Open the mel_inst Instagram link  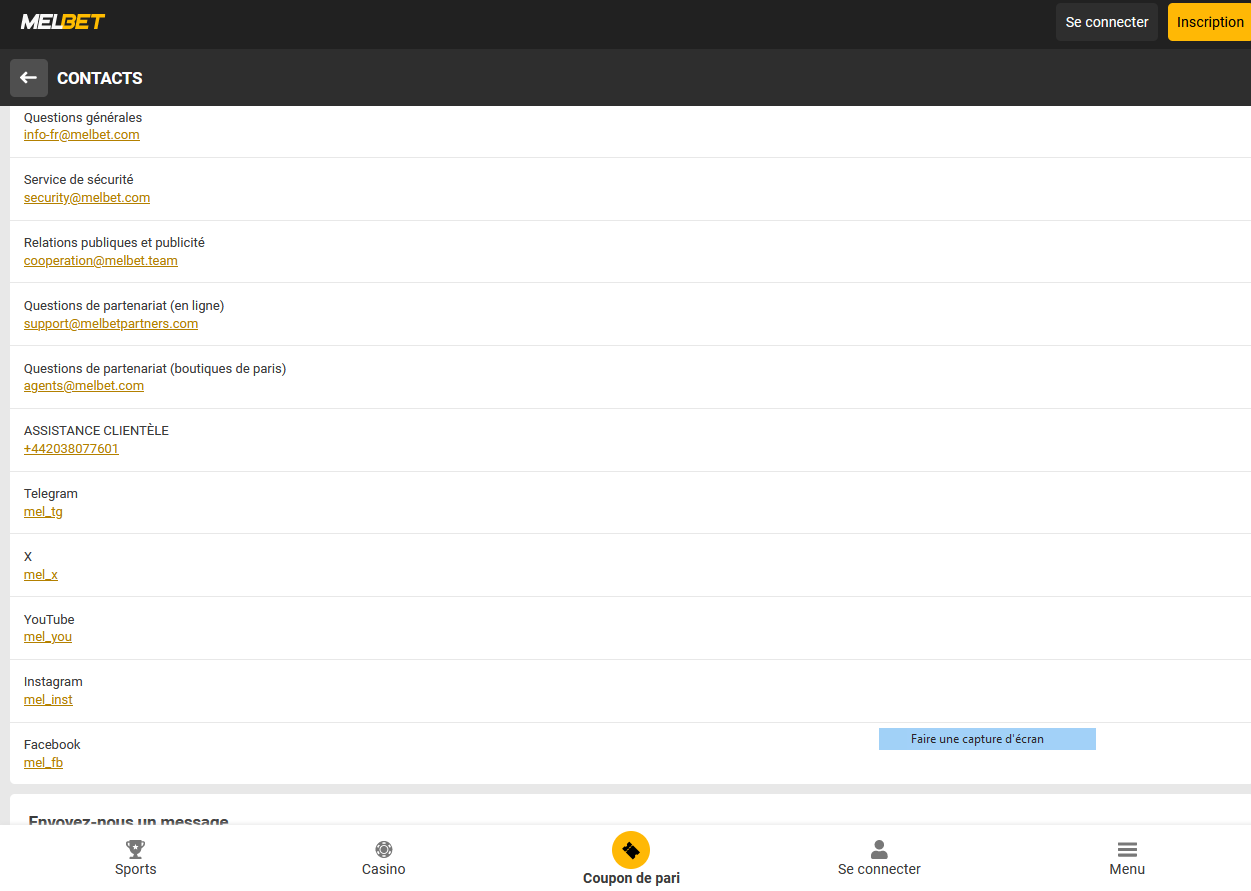48,700
